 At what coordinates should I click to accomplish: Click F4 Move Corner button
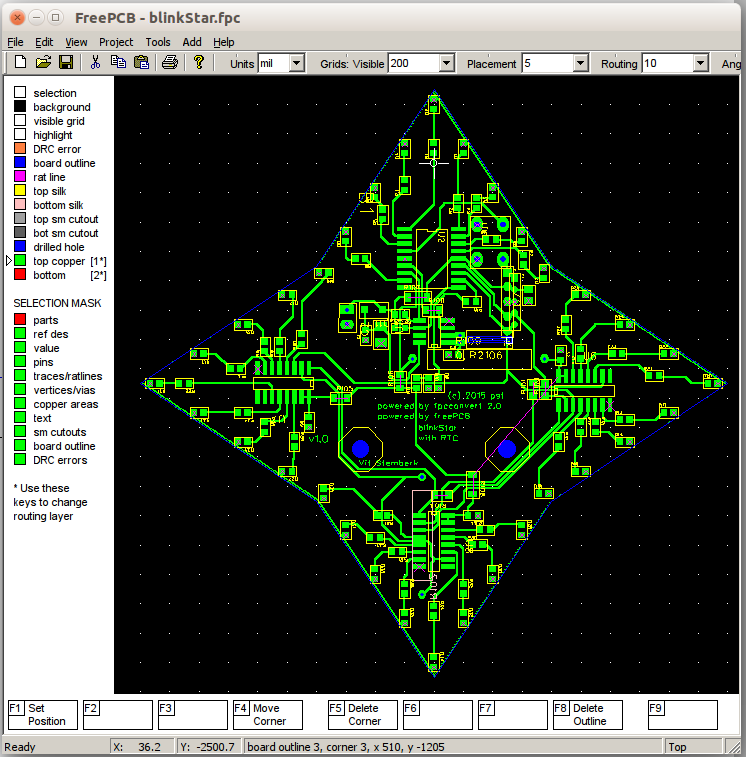click(x=268, y=715)
